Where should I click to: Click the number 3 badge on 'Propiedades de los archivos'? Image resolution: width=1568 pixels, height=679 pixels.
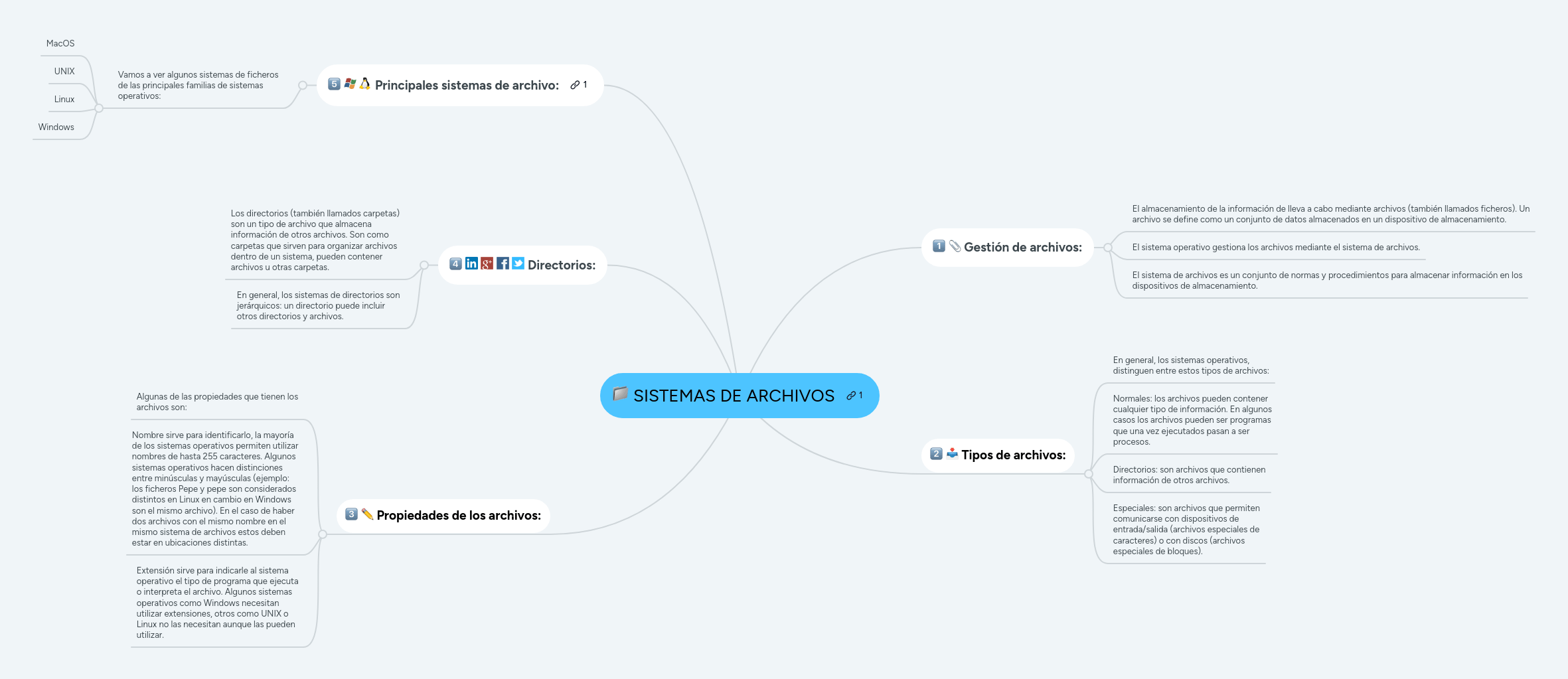click(351, 514)
